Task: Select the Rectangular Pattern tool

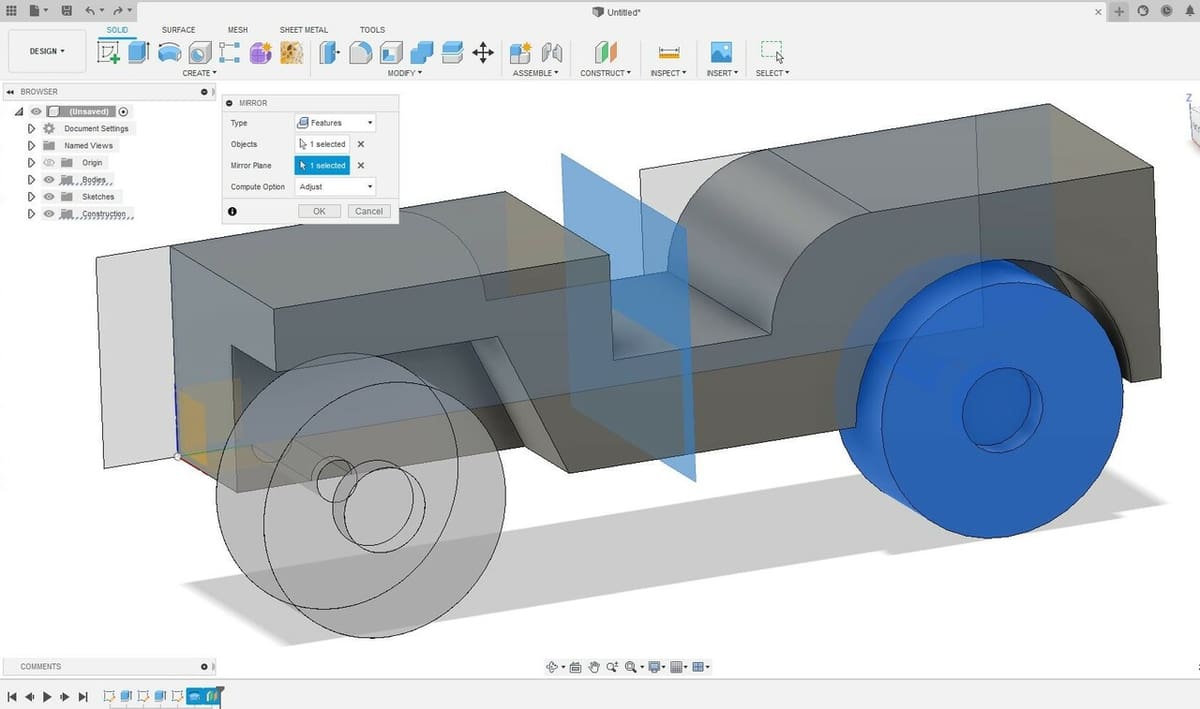Action: point(229,52)
